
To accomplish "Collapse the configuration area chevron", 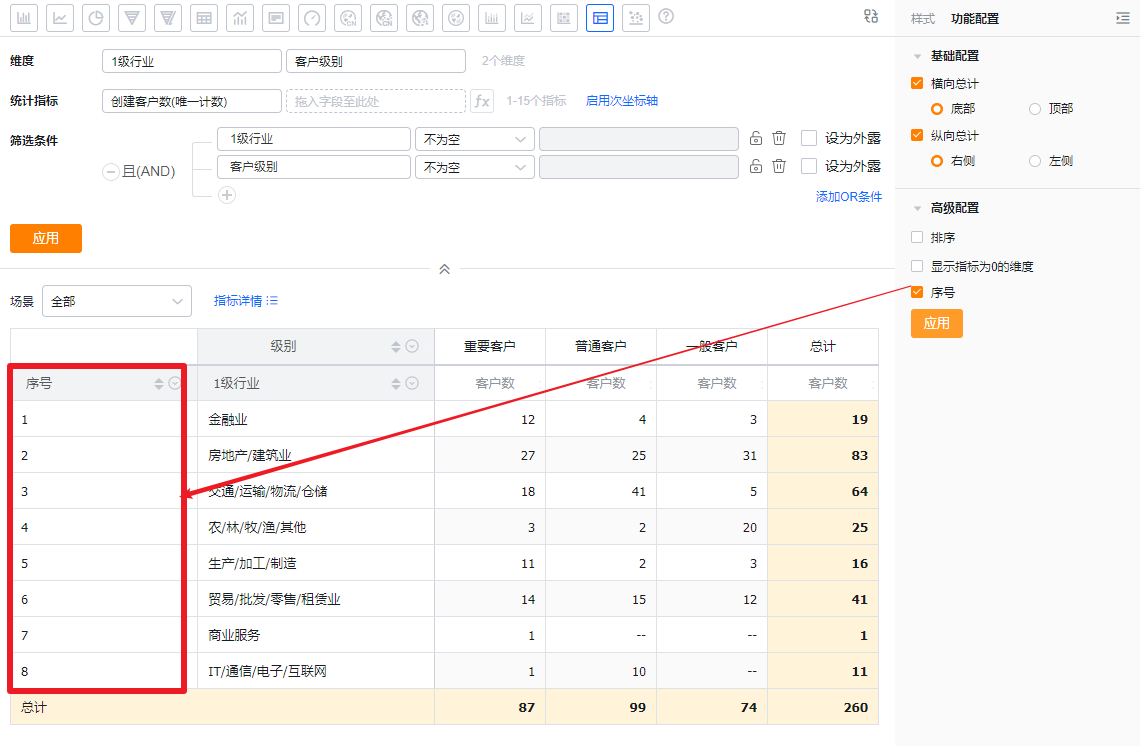I will tap(445, 269).
